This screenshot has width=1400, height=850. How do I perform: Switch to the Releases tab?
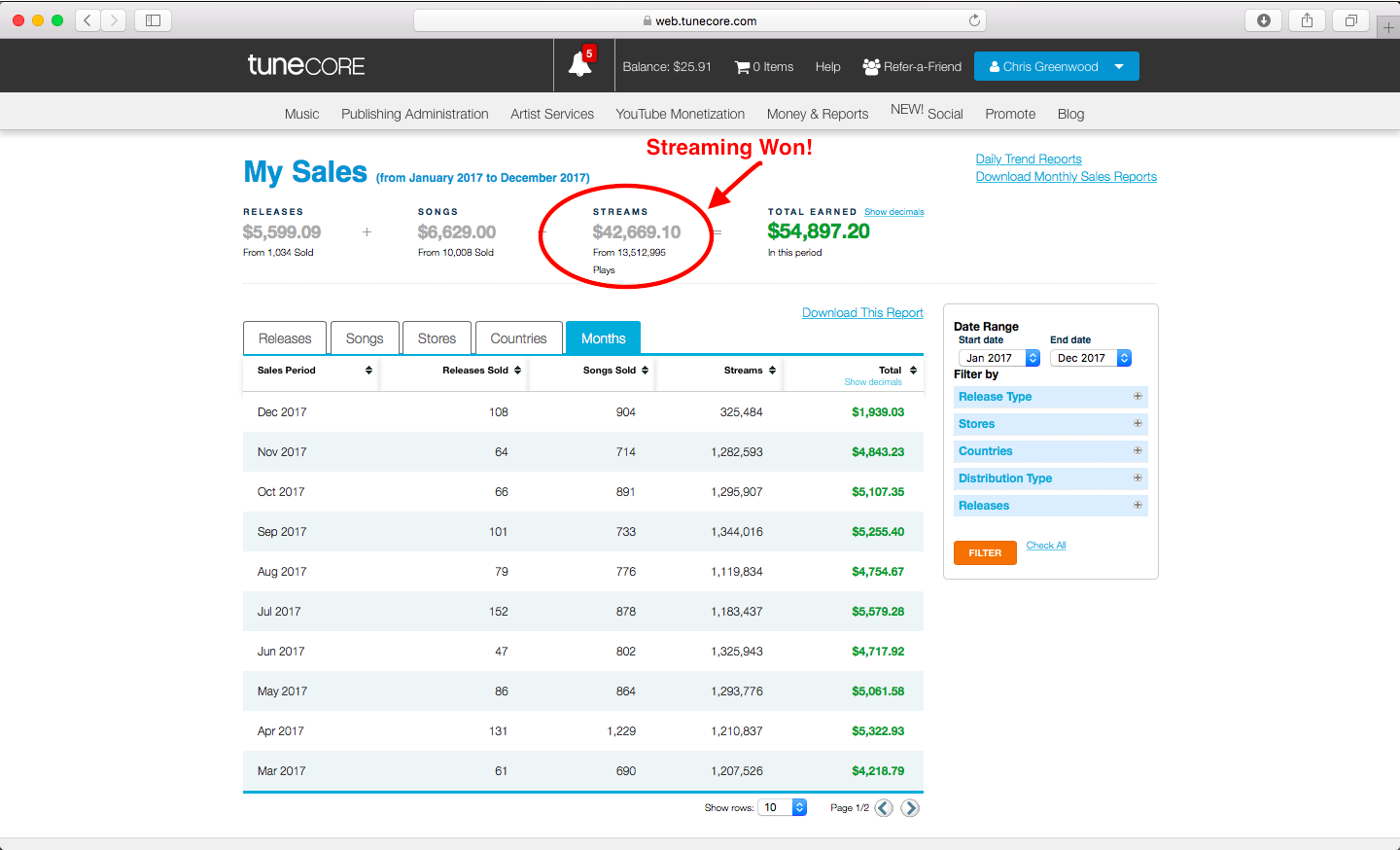pos(285,338)
